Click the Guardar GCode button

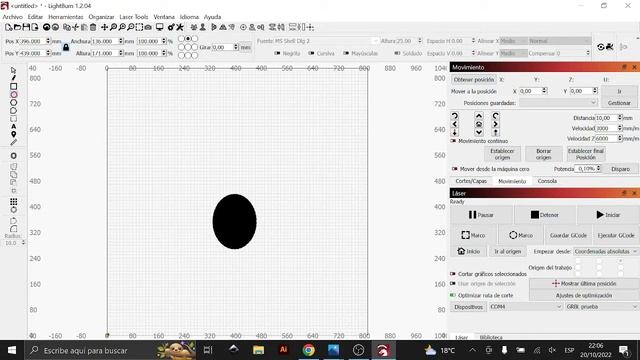pos(568,235)
